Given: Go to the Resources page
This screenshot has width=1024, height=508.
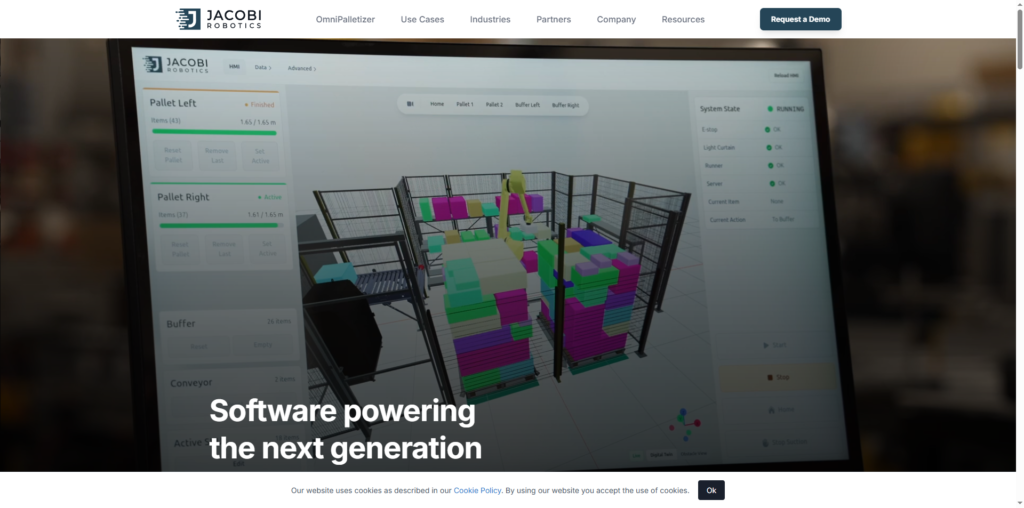Looking at the screenshot, I should coord(683,19).
